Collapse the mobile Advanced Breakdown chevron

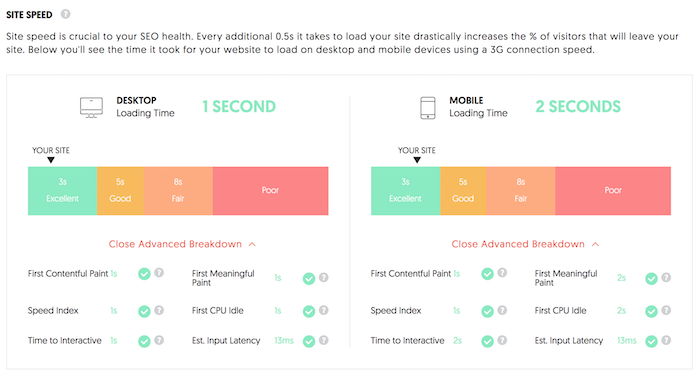click(x=595, y=244)
